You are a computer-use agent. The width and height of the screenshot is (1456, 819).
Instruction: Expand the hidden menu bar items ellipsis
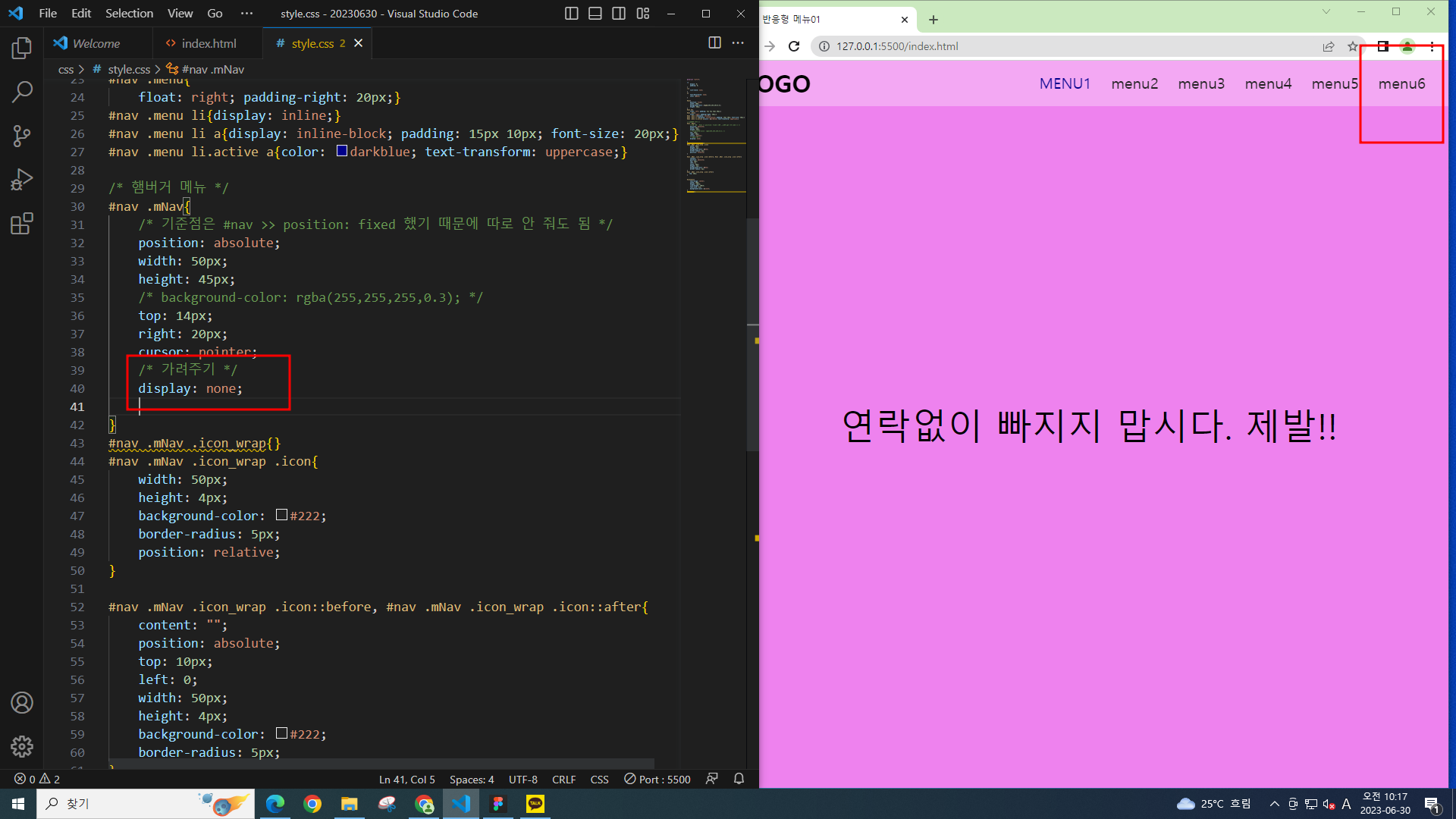click(x=246, y=14)
